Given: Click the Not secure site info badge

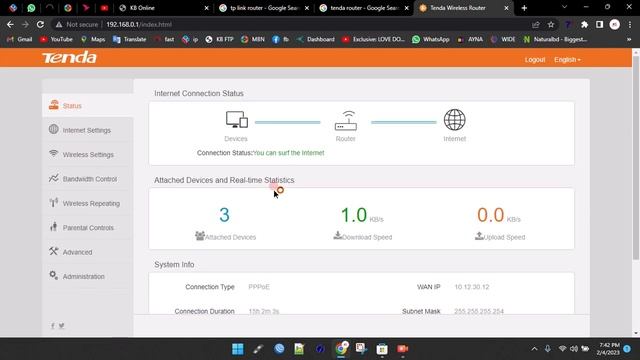Looking at the screenshot, I should click(x=77, y=24).
